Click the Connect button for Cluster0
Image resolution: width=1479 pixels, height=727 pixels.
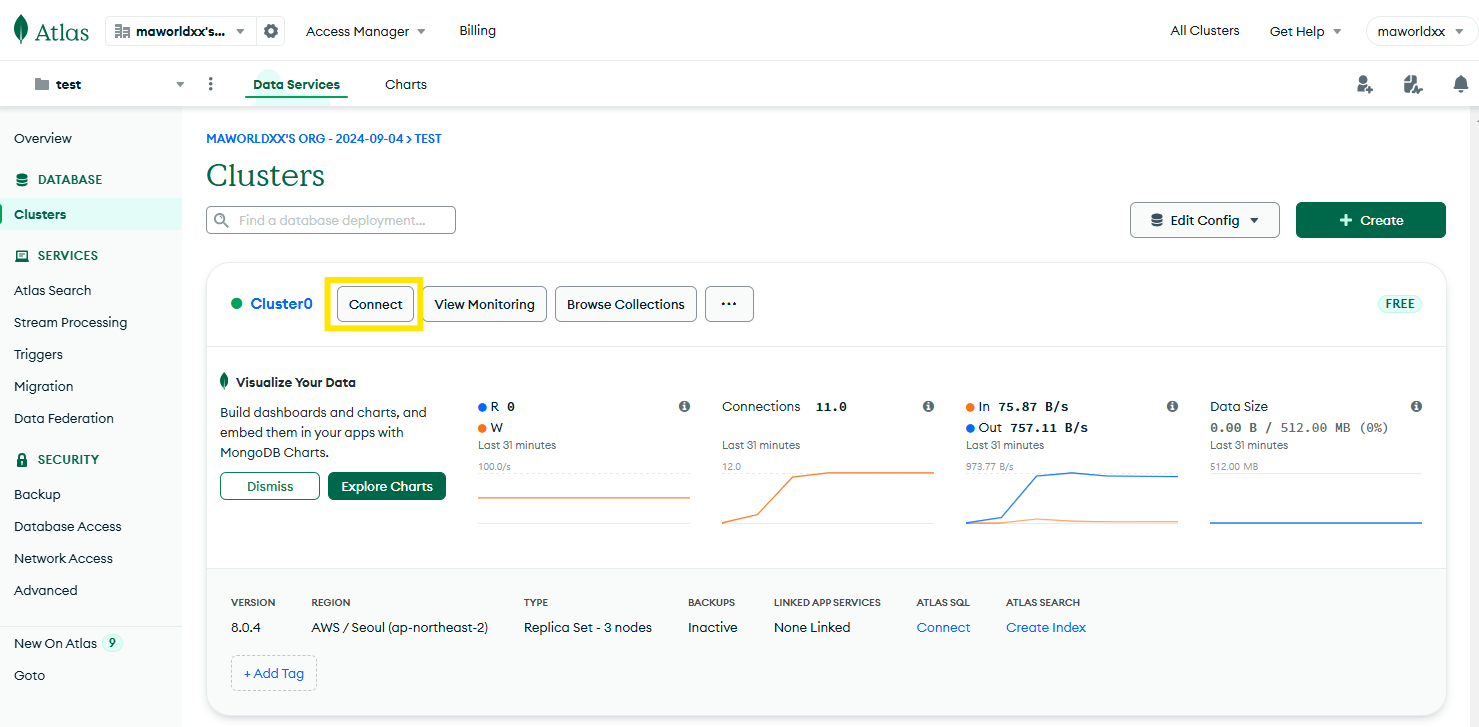tap(375, 304)
